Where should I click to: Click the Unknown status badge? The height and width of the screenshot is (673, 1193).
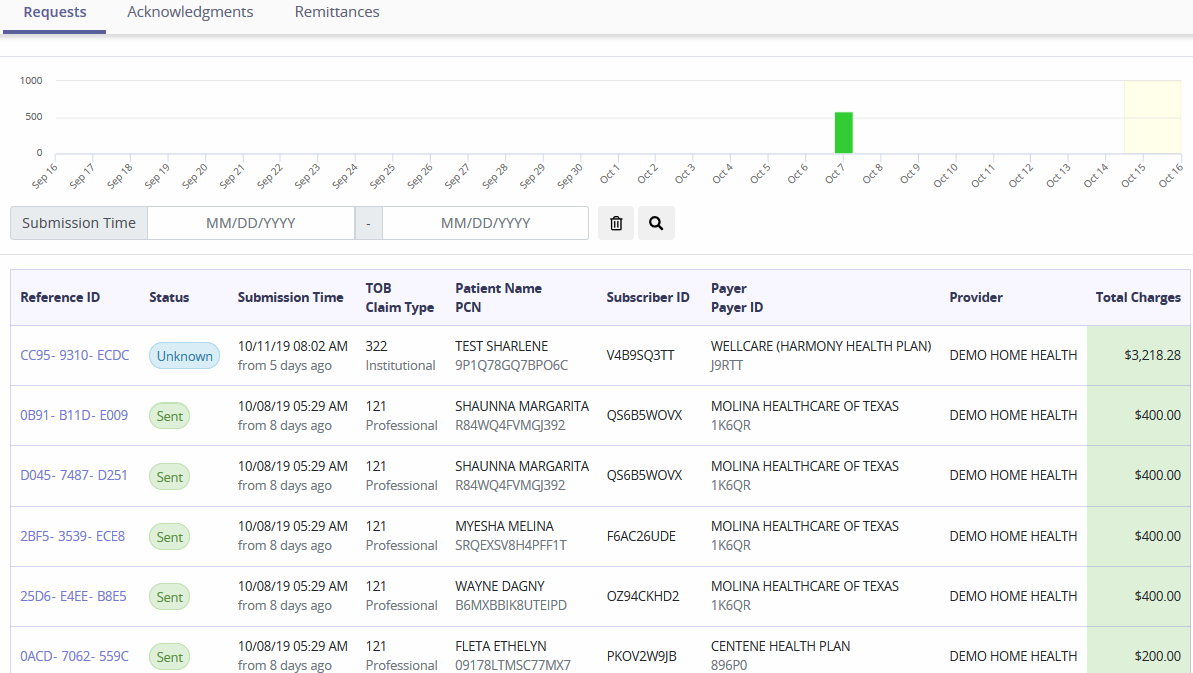[x=184, y=355]
